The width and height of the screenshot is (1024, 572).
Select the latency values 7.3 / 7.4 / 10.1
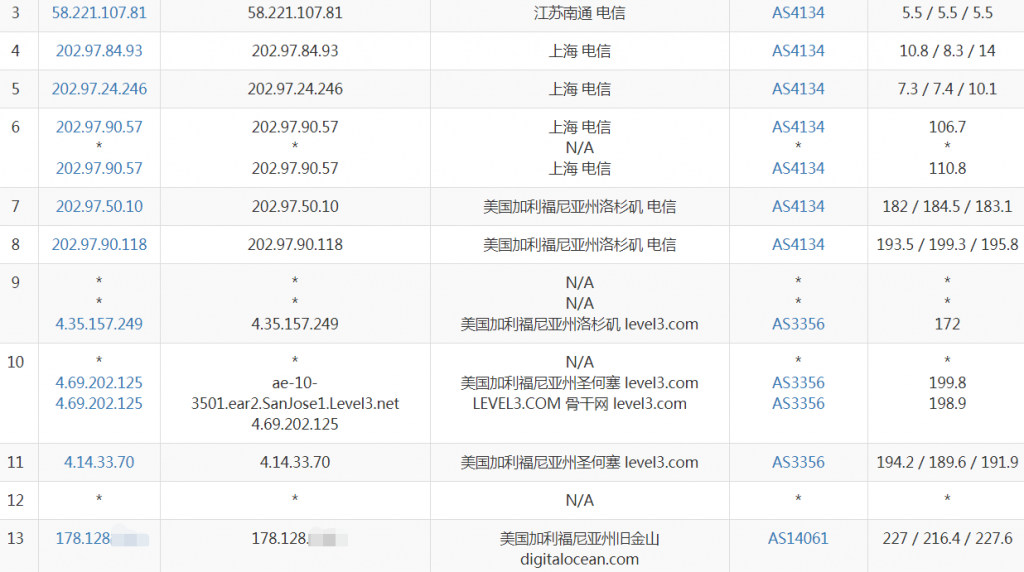tap(947, 89)
